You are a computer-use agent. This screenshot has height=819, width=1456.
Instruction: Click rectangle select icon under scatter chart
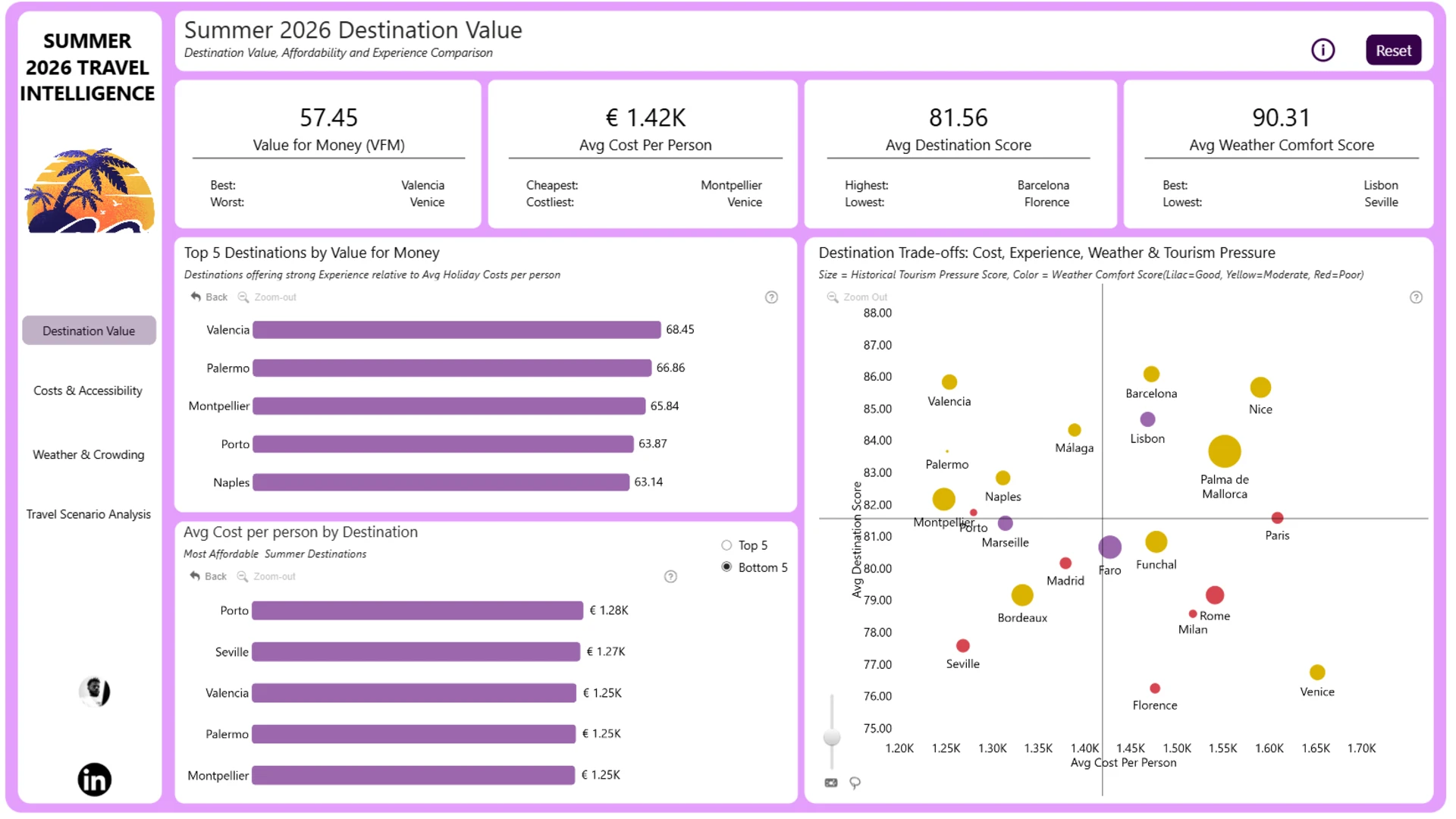831,783
